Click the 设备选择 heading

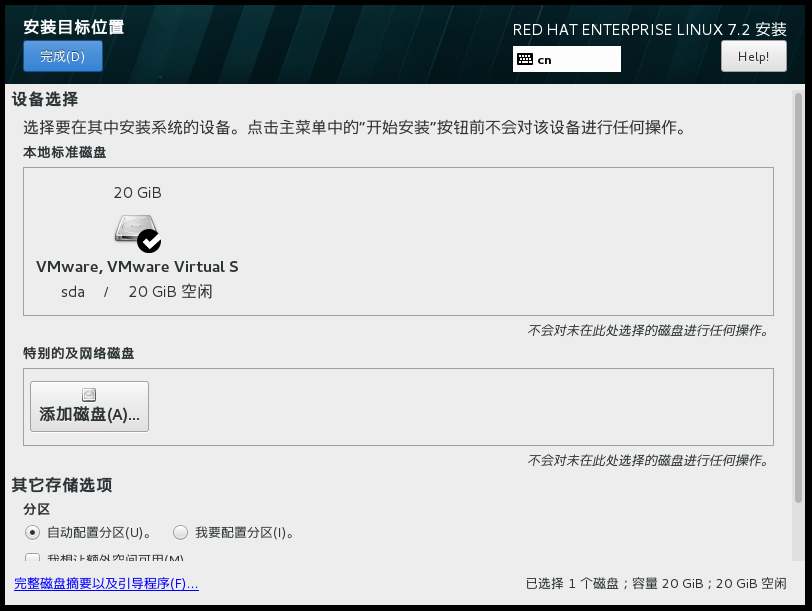coord(45,99)
